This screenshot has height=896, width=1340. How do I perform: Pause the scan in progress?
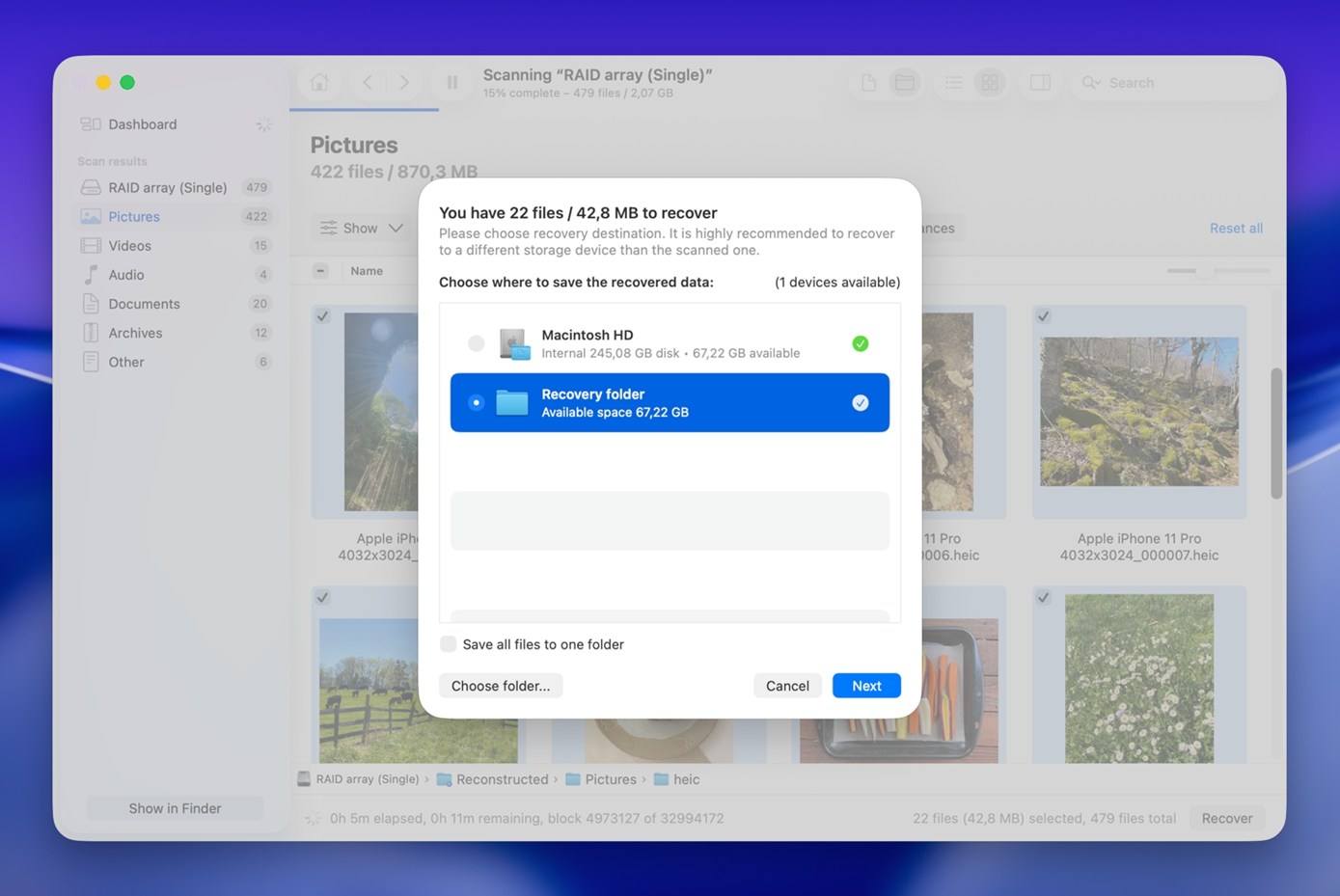pos(451,83)
